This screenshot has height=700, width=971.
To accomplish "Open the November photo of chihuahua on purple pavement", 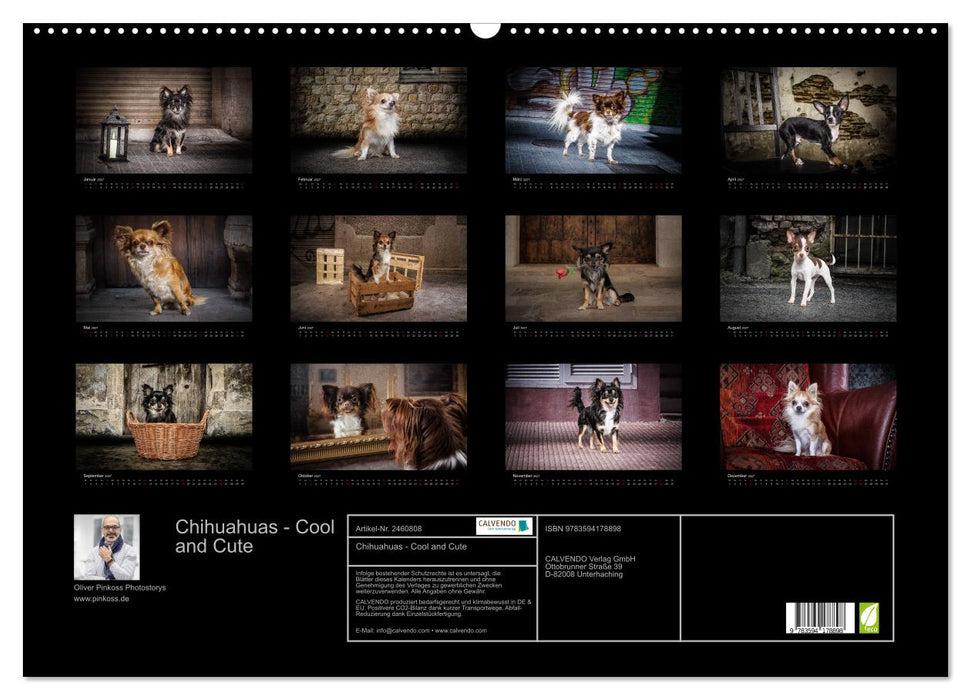I will click(593, 416).
